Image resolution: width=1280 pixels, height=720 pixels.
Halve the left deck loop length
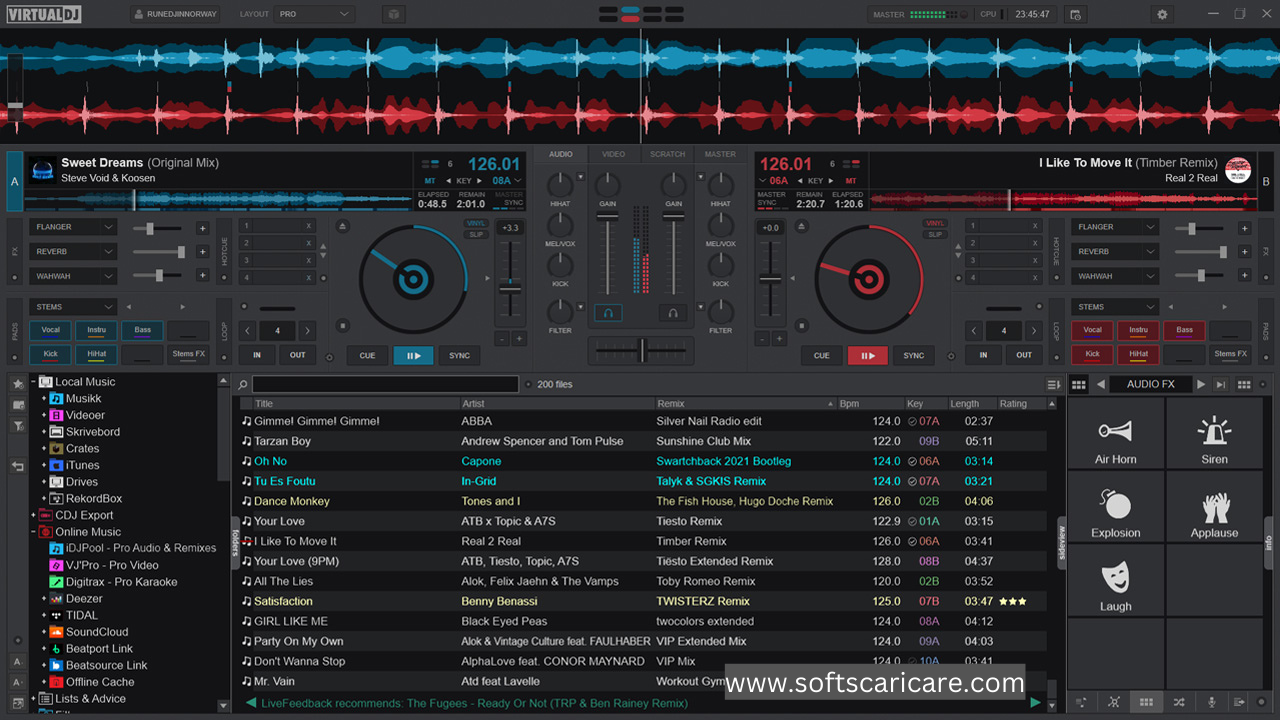tap(247, 331)
